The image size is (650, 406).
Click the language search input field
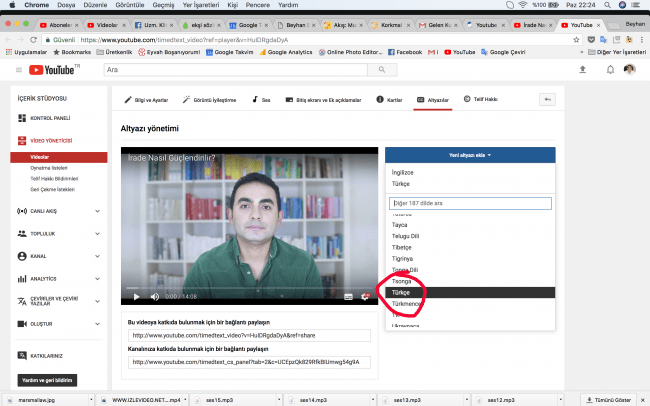tap(469, 203)
